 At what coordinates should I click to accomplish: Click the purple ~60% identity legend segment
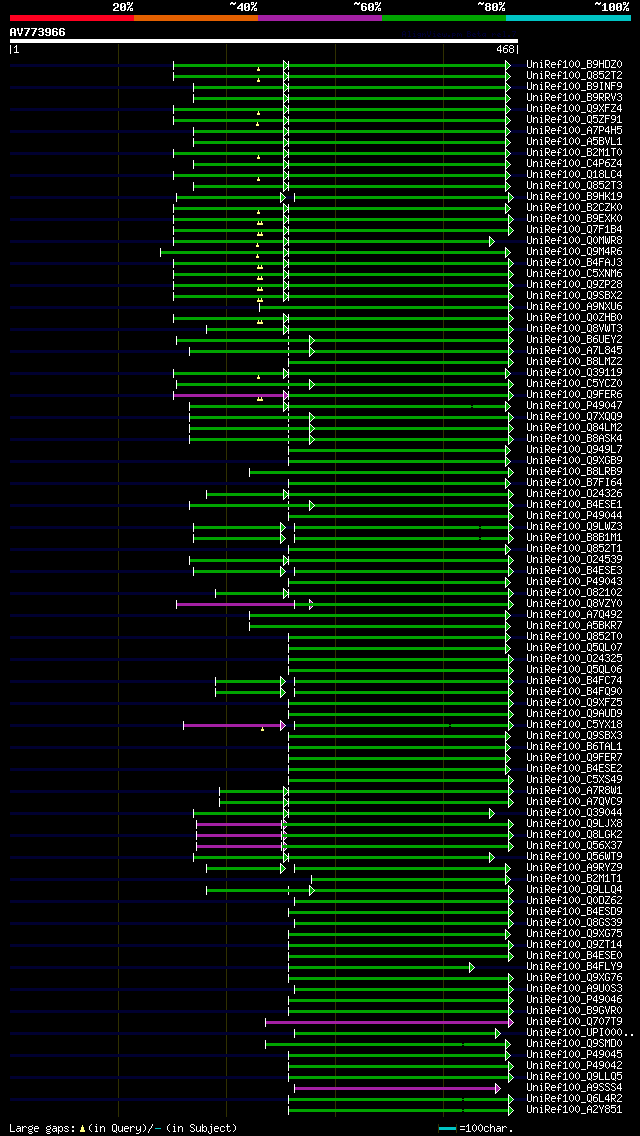320,17
